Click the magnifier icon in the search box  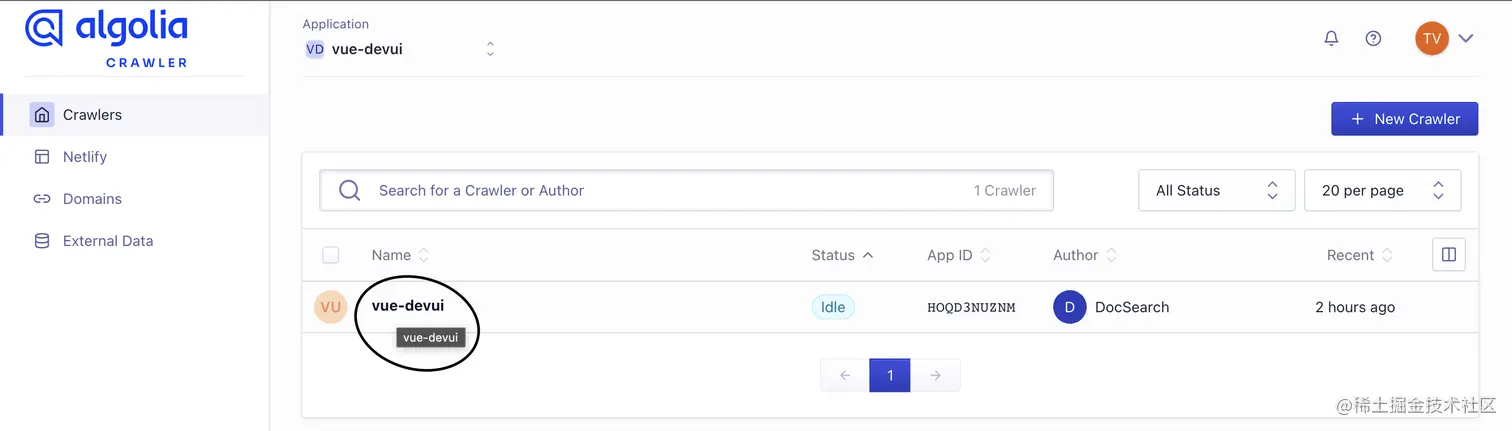point(349,190)
